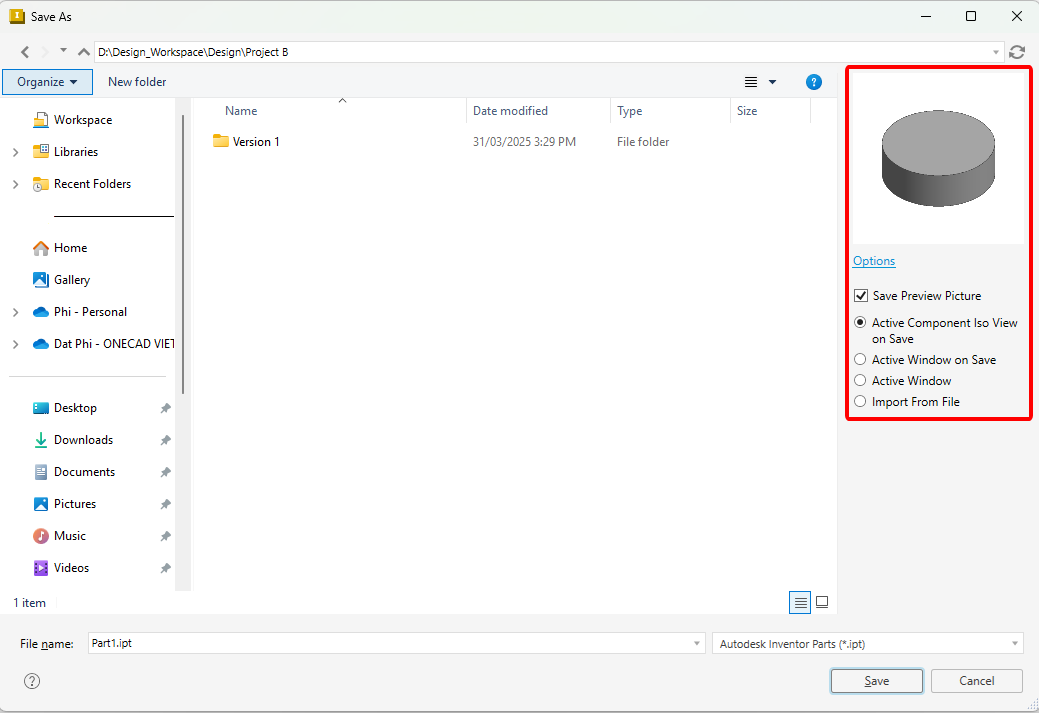Open the Pictures quick access folder

(x=75, y=504)
